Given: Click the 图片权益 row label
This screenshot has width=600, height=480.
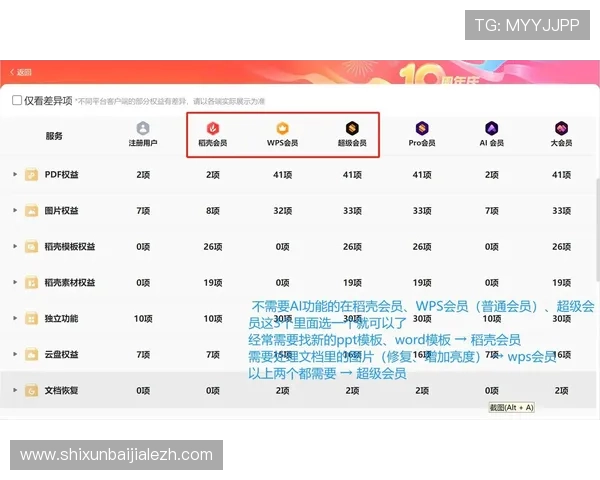Looking at the screenshot, I should (x=62, y=211).
